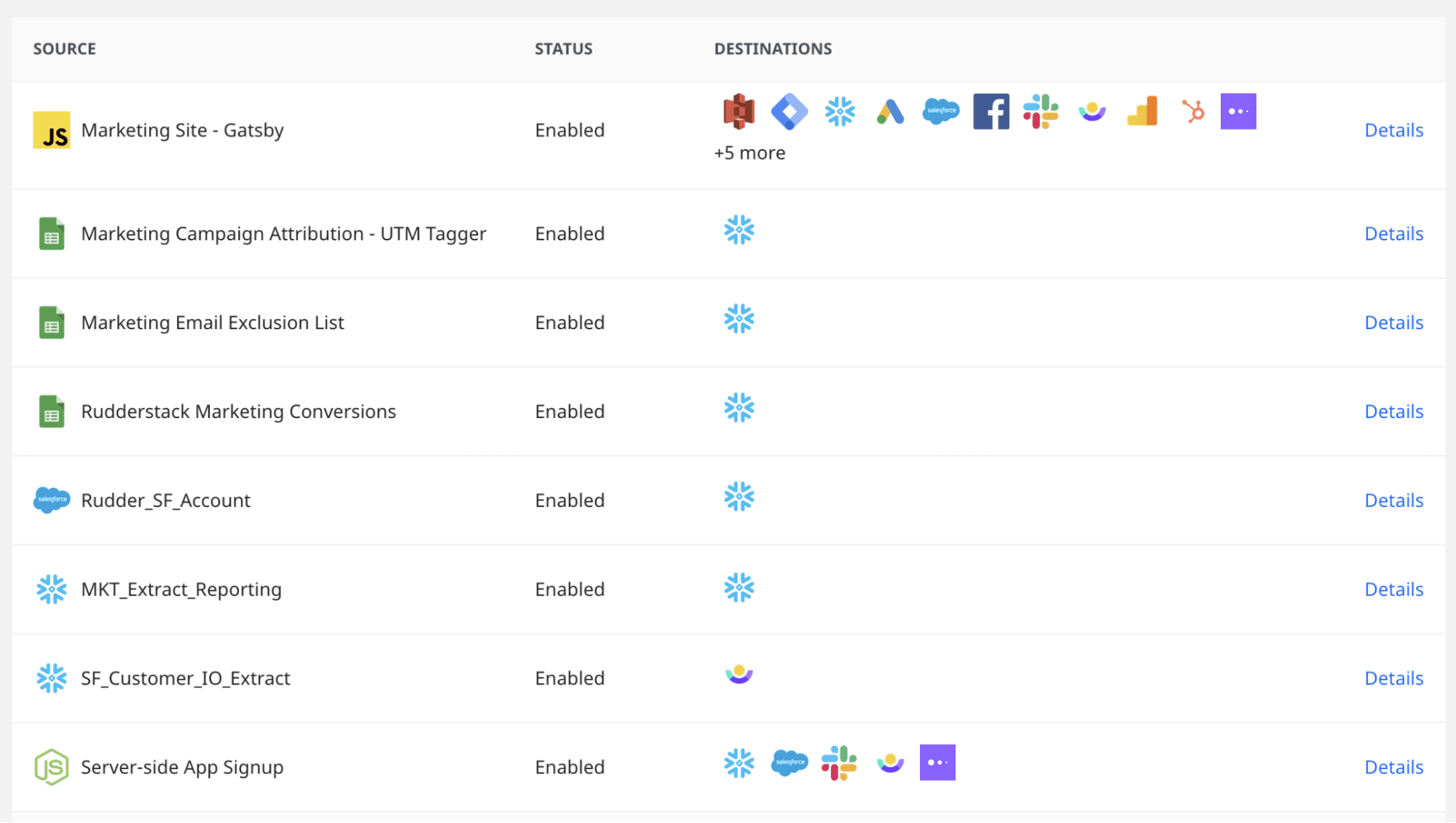Viewport: 1456px width, 823px height.
Task: Click the SOURCE column header
Action: coord(65,49)
